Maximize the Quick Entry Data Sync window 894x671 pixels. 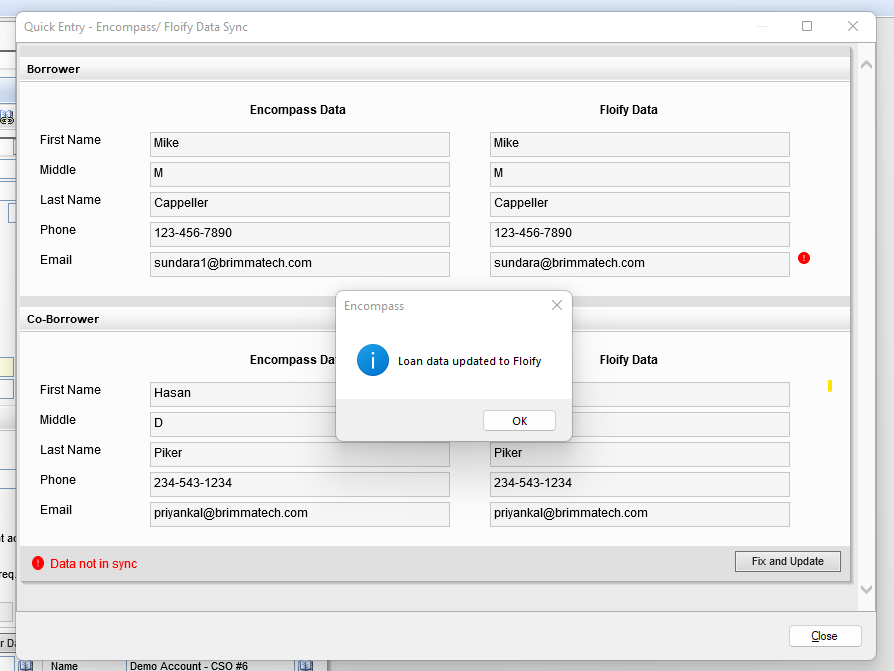coord(807,27)
